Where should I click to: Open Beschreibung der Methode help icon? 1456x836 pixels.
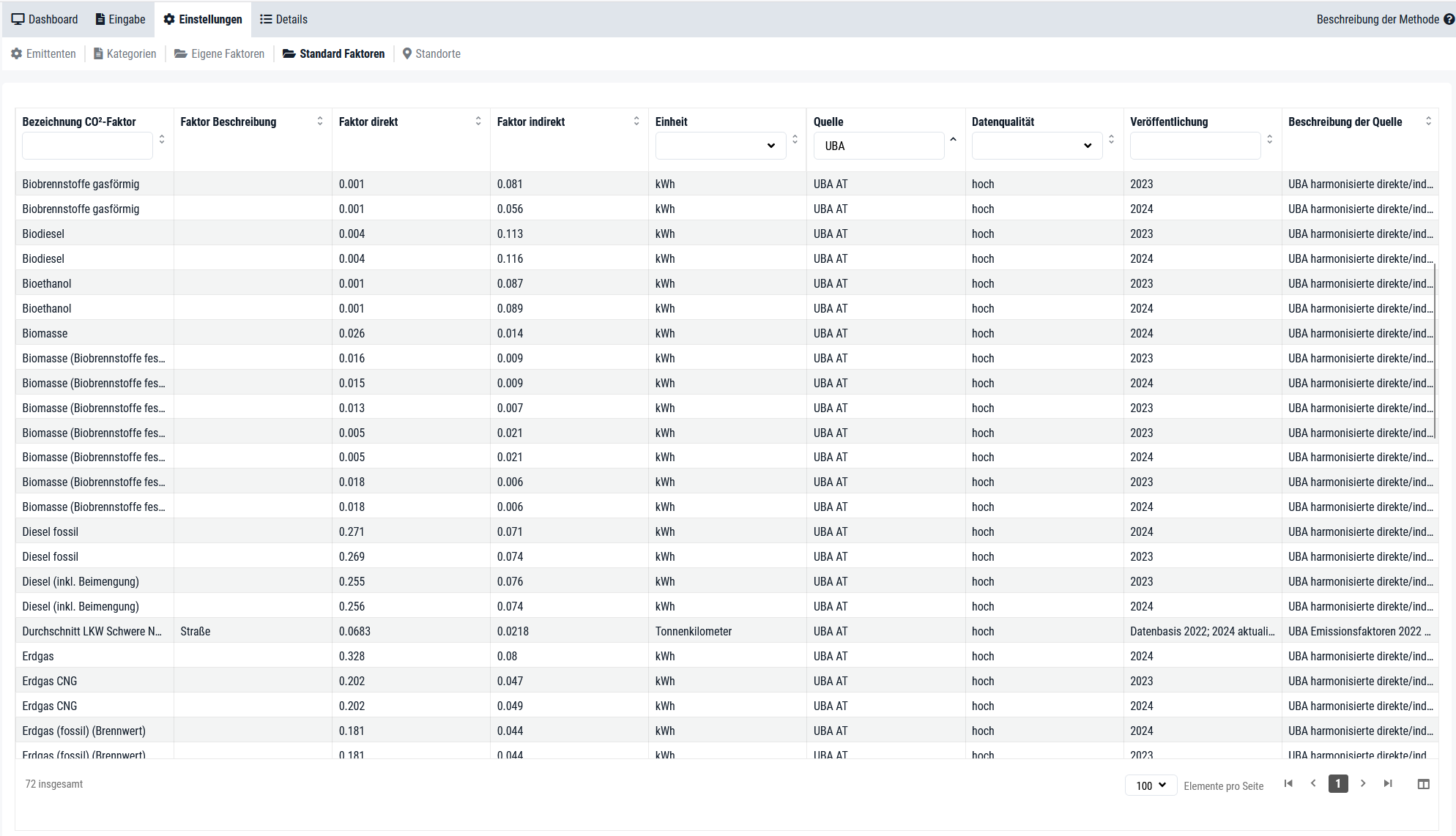1449,19
